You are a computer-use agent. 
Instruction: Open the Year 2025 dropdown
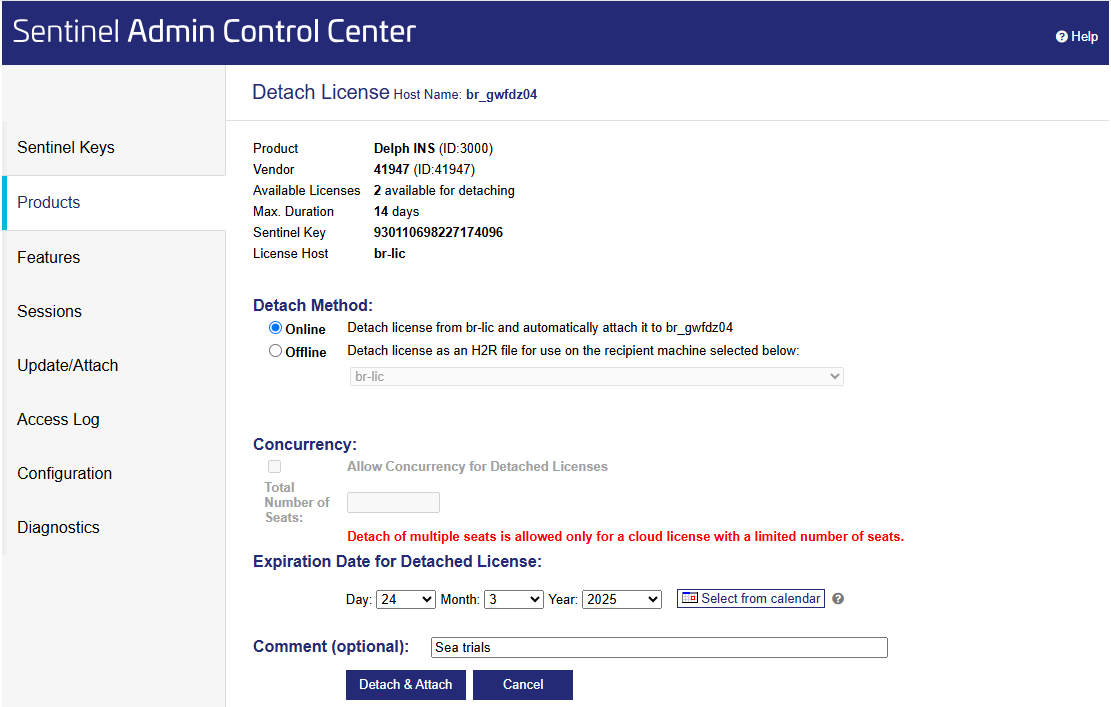point(621,600)
